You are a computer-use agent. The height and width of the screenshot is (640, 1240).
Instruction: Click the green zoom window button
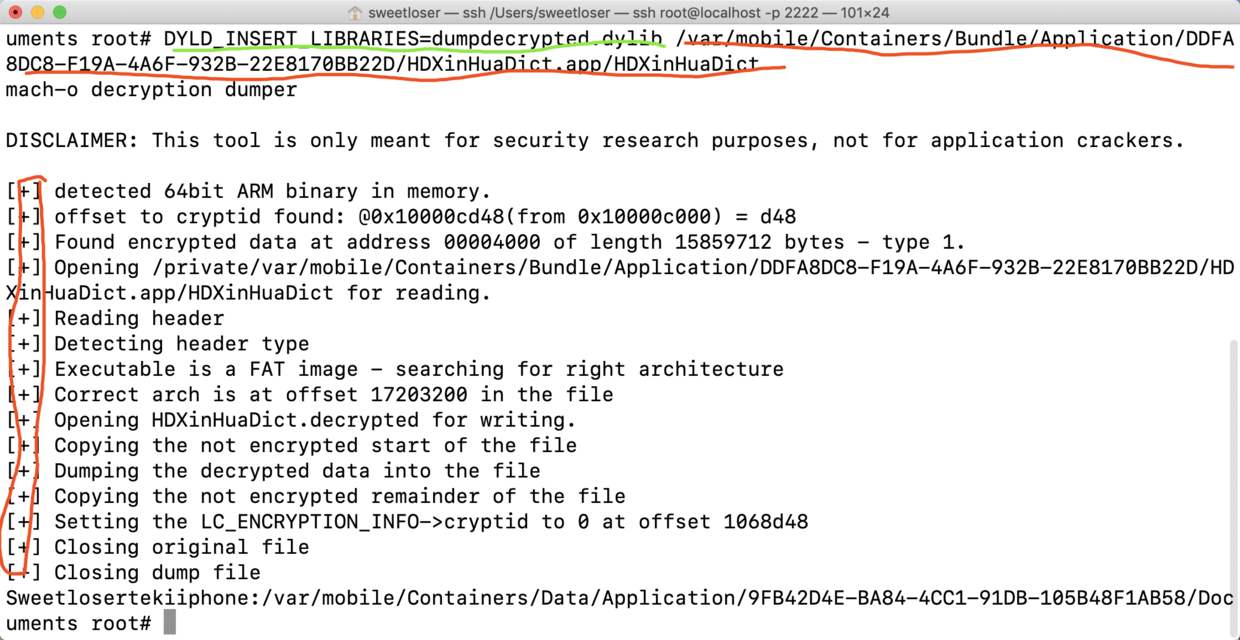click(x=59, y=13)
